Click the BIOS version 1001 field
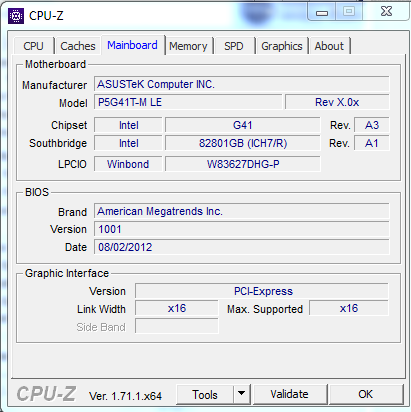The width and height of the screenshot is (411, 412). 242,229
